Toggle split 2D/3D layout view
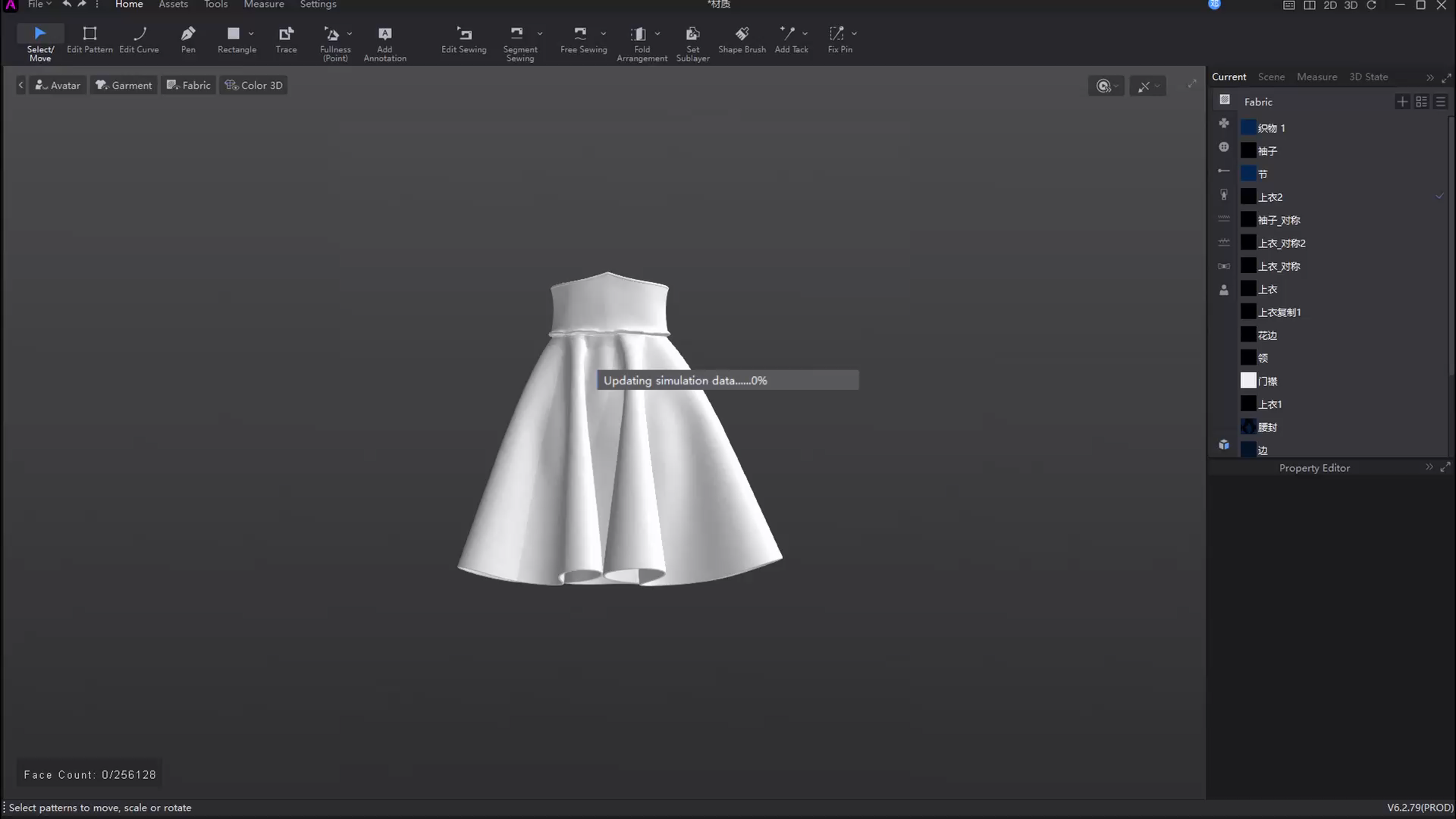The height and width of the screenshot is (819, 1456). (1310, 5)
